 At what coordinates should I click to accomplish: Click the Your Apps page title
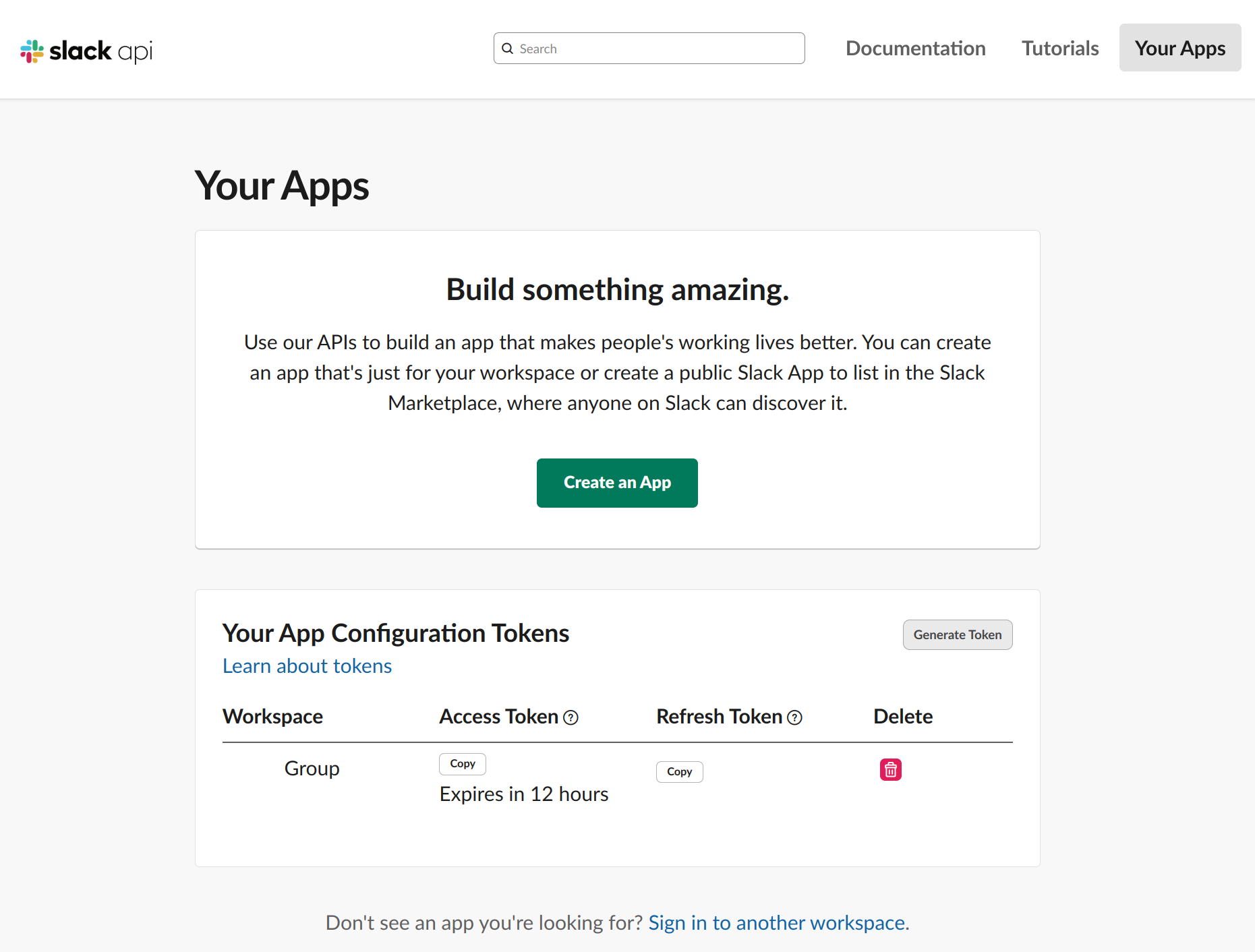tap(282, 186)
